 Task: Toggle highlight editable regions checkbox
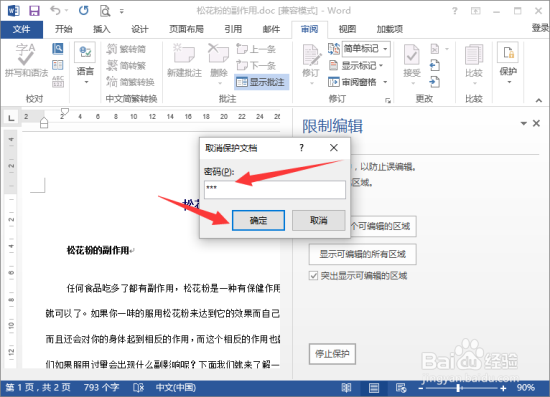313,276
